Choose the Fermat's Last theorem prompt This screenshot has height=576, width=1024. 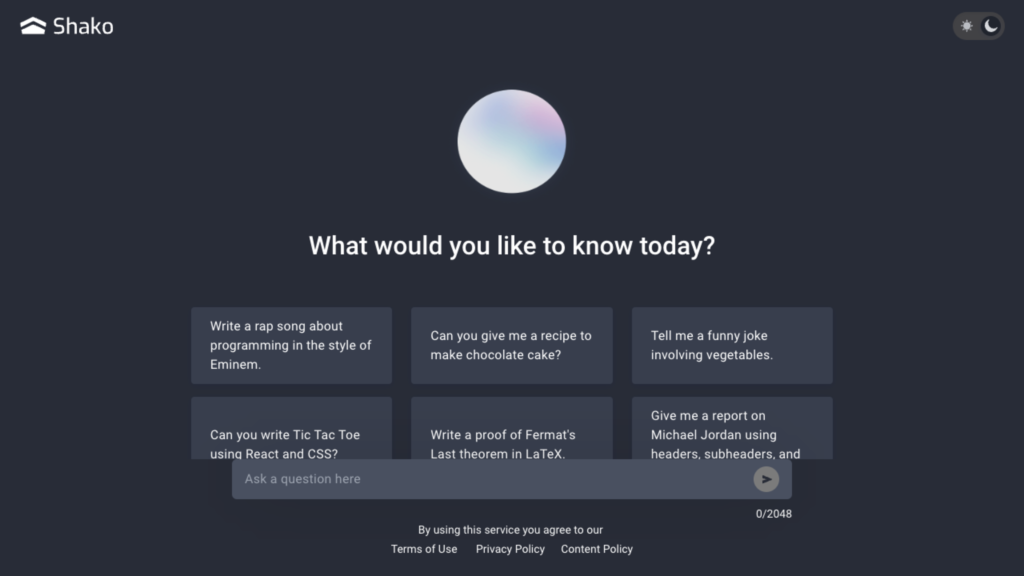tap(512, 428)
